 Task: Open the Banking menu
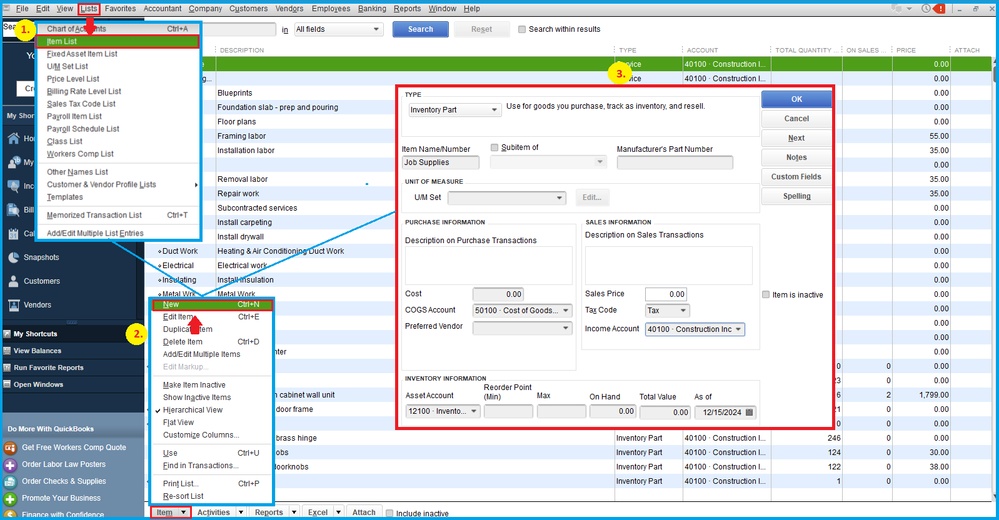tap(372, 9)
